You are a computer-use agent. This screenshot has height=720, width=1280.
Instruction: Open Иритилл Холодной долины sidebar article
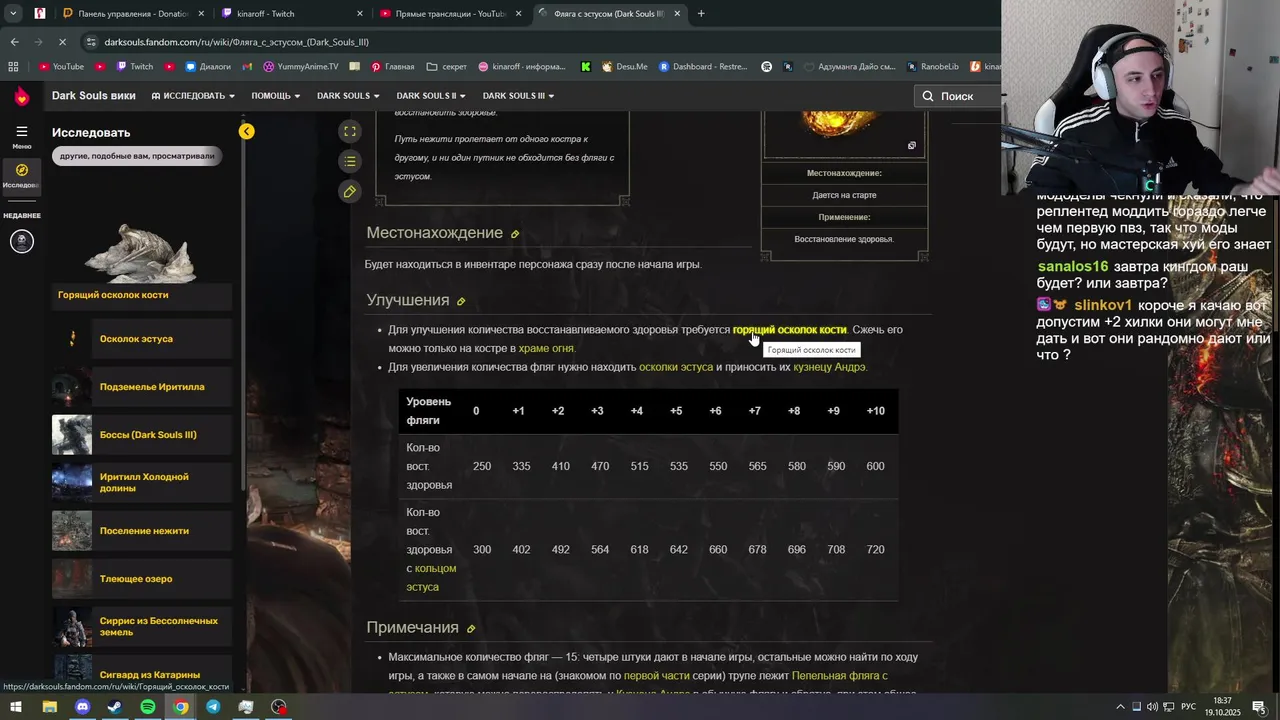[142, 483]
